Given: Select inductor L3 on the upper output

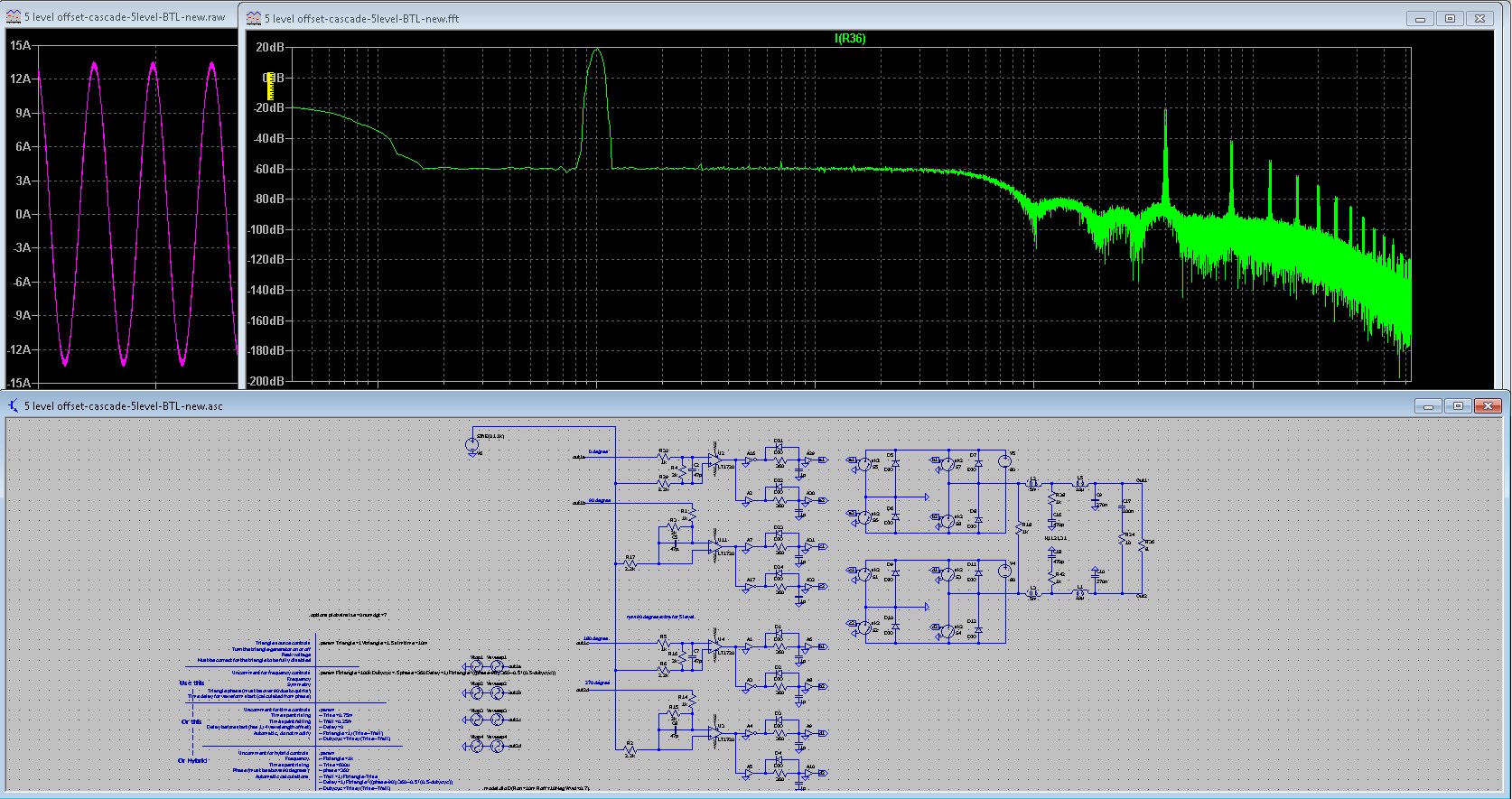Looking at the screenshot, I should [x=1034, y=484].
